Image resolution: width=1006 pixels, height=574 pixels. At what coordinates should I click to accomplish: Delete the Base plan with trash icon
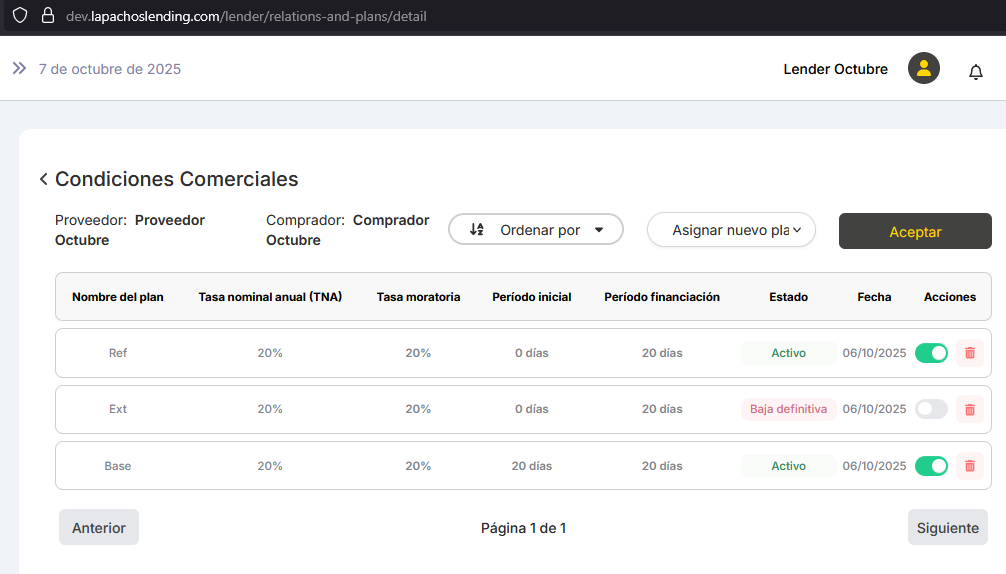[969, 466]
